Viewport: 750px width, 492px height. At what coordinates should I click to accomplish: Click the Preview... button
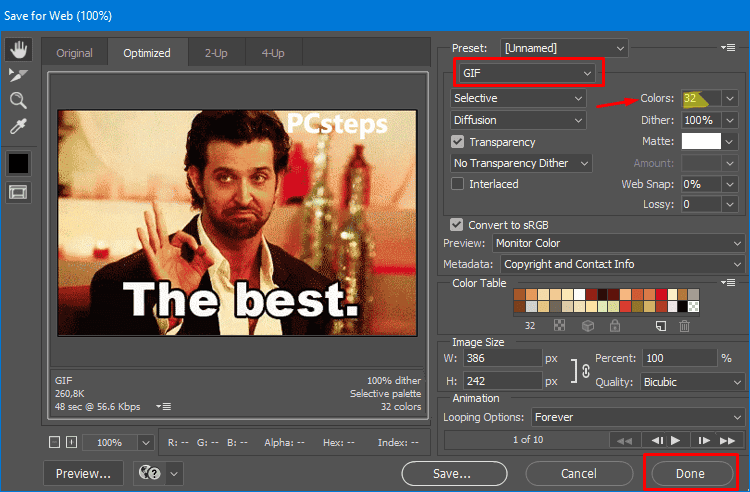[x=83, y=474]
